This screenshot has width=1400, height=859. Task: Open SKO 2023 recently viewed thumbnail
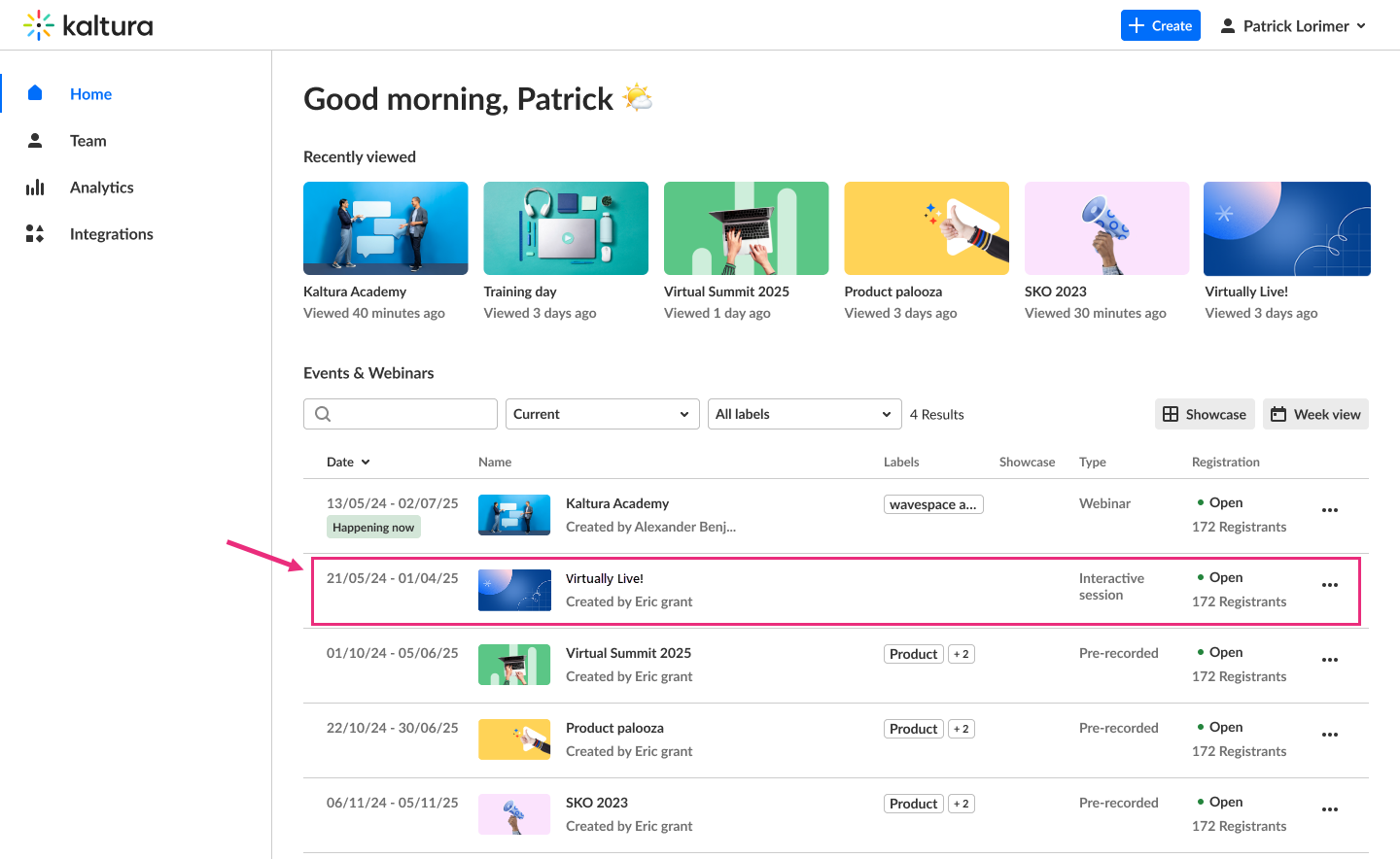[1107, 228]
